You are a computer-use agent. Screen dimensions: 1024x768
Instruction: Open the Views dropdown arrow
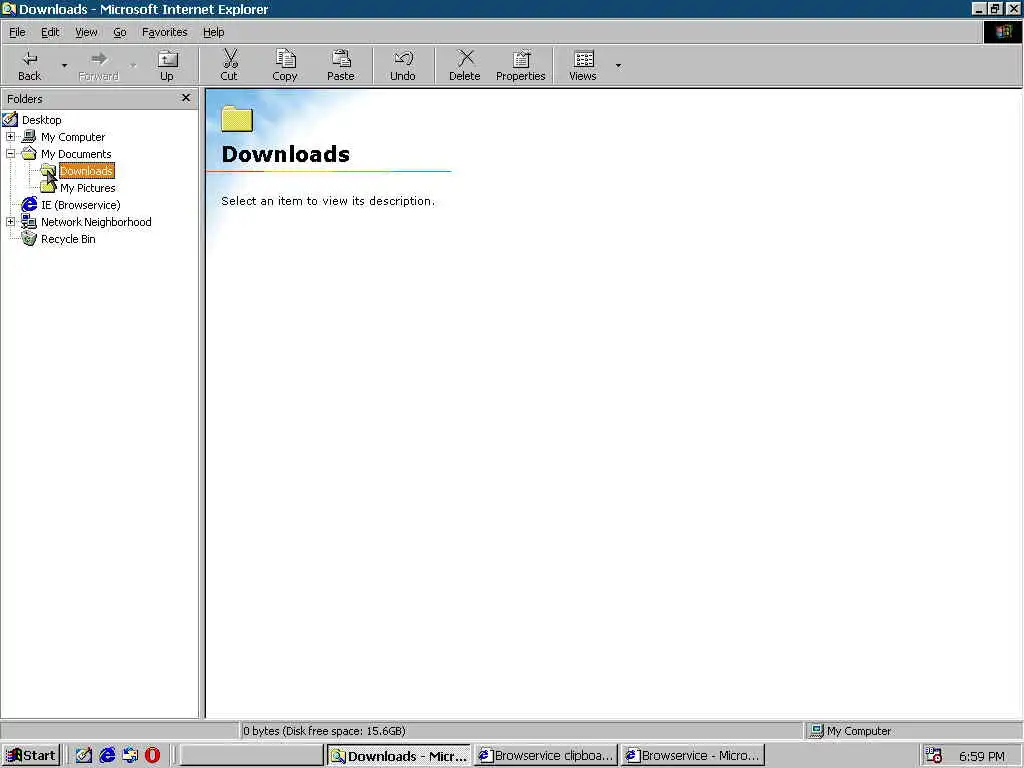point(618,65)
